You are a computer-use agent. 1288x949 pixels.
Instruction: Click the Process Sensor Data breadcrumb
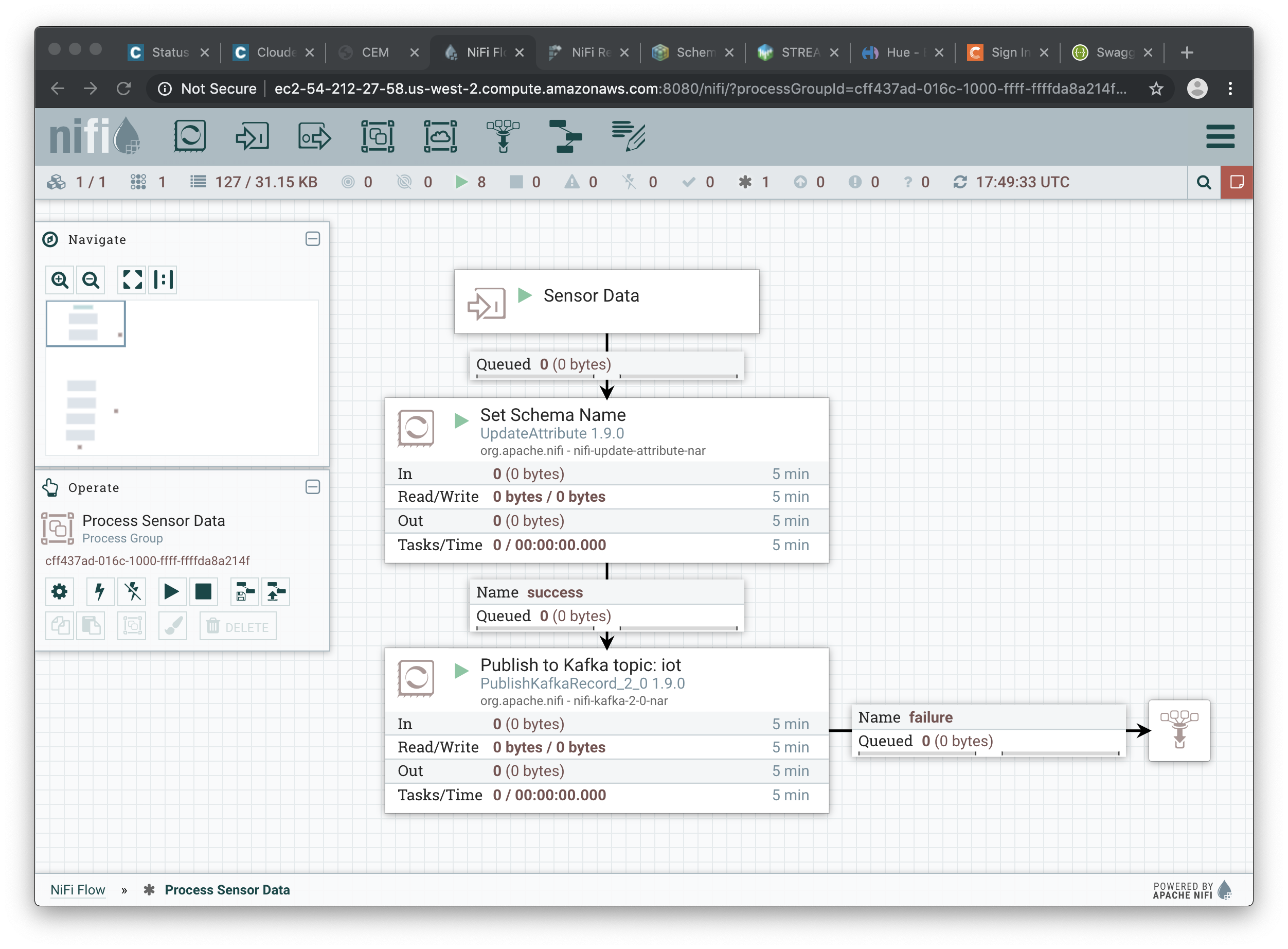tap(227, 889)
